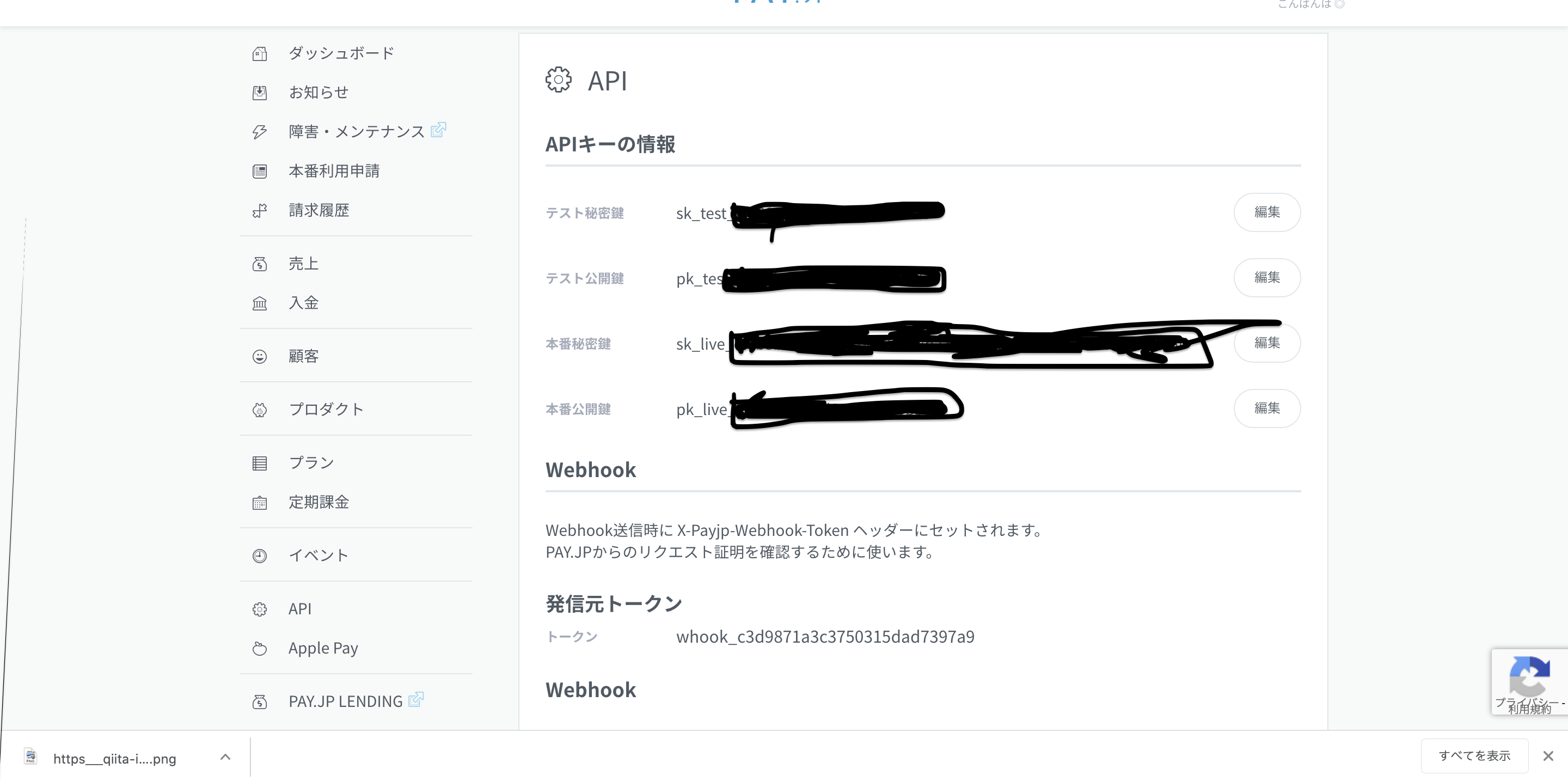Click the gear icon next to API
1568x781 pixels.
click(260, 609)
